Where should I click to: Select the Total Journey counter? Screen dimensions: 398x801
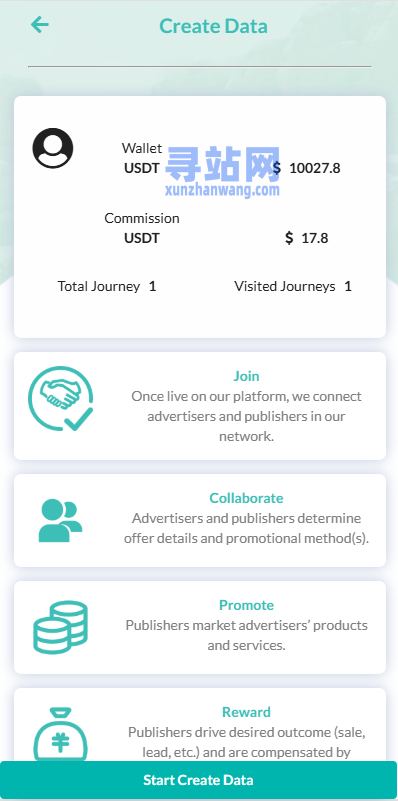click(x=107, y=286)
